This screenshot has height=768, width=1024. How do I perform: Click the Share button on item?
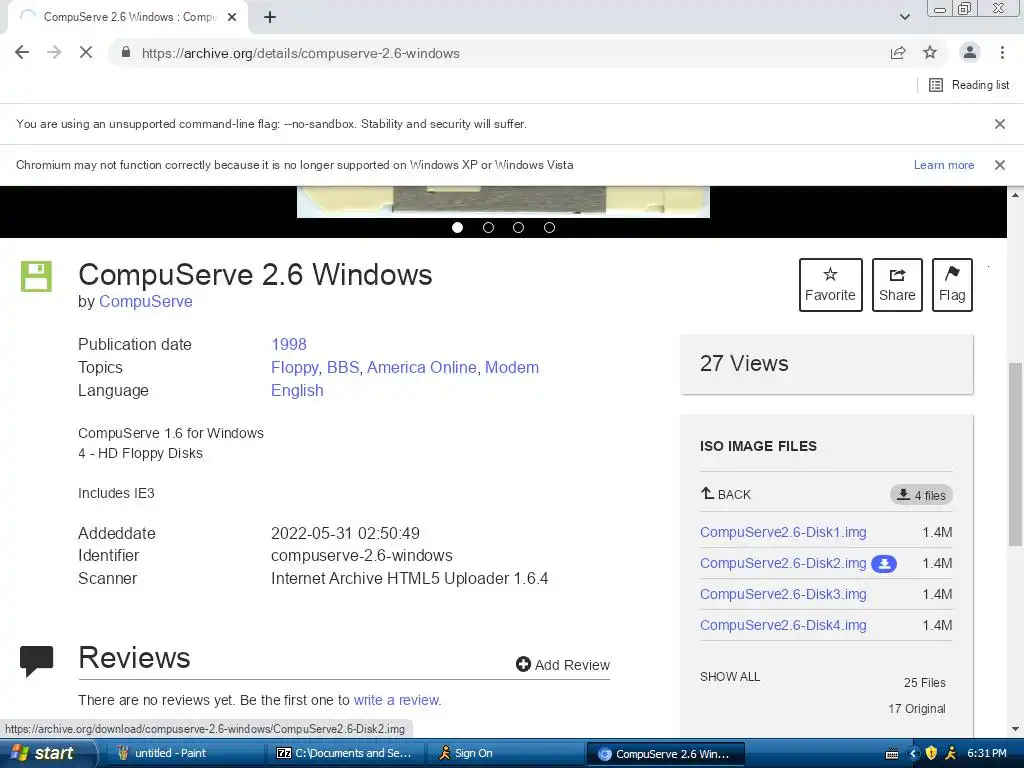[x=897, y=285]
